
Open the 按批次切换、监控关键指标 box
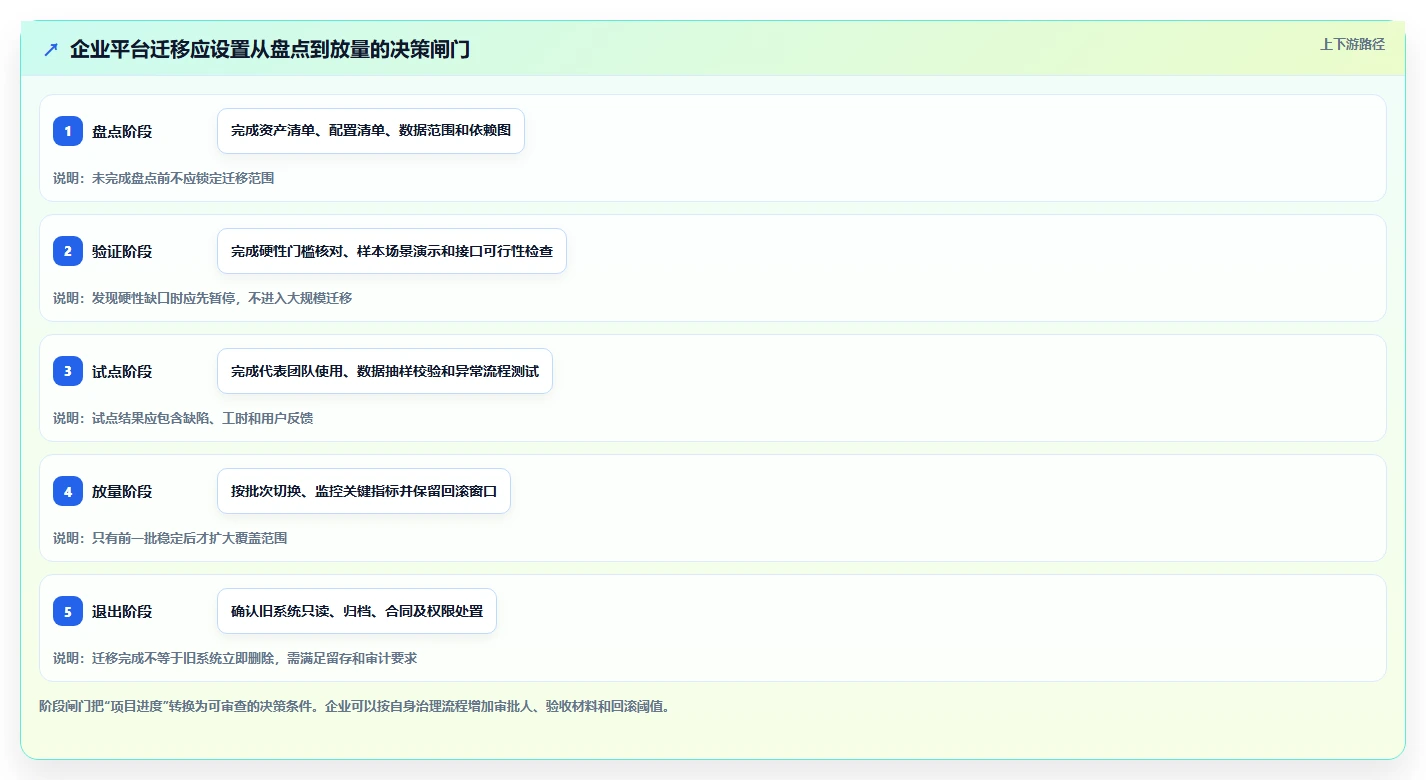[364, 491]
